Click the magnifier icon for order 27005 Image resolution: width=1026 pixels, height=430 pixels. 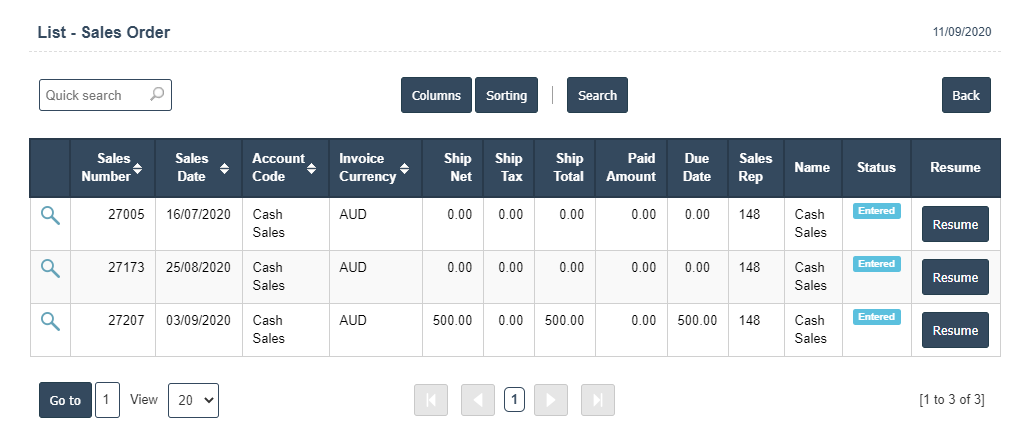point(50,215)
